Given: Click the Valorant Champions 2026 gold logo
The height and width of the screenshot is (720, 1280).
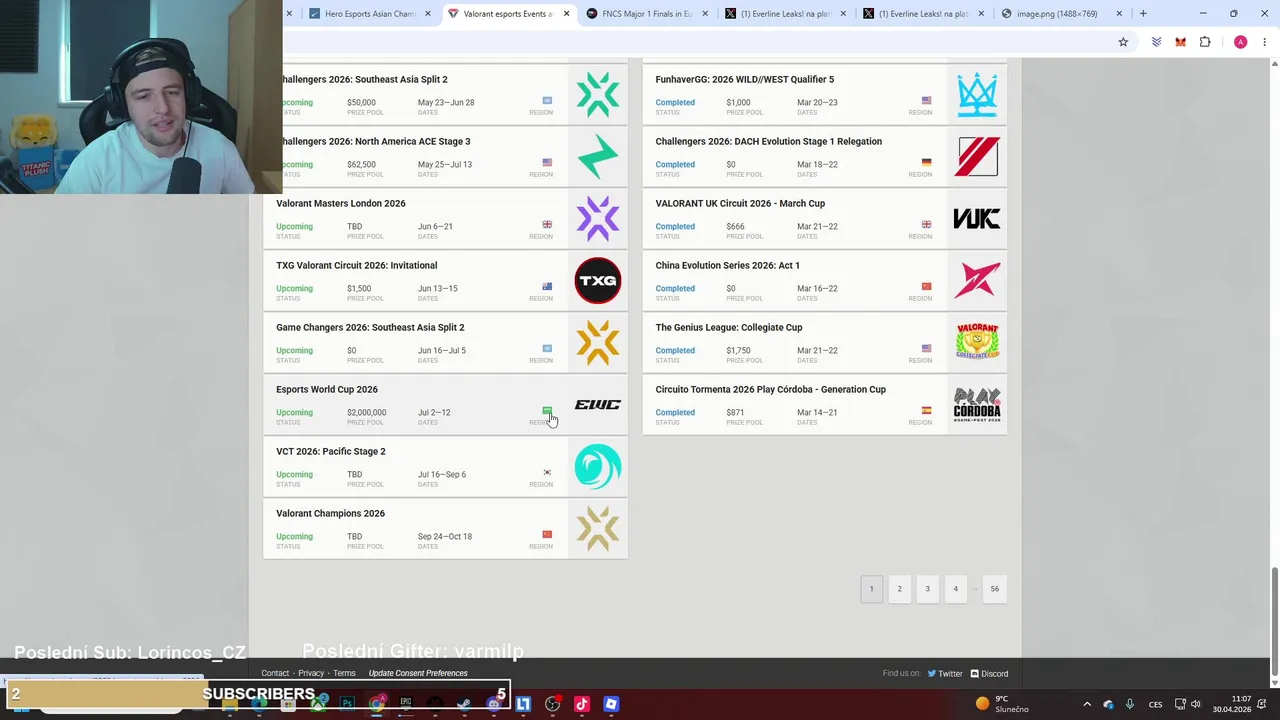Looking at the screenshot, I should point(598,528).
